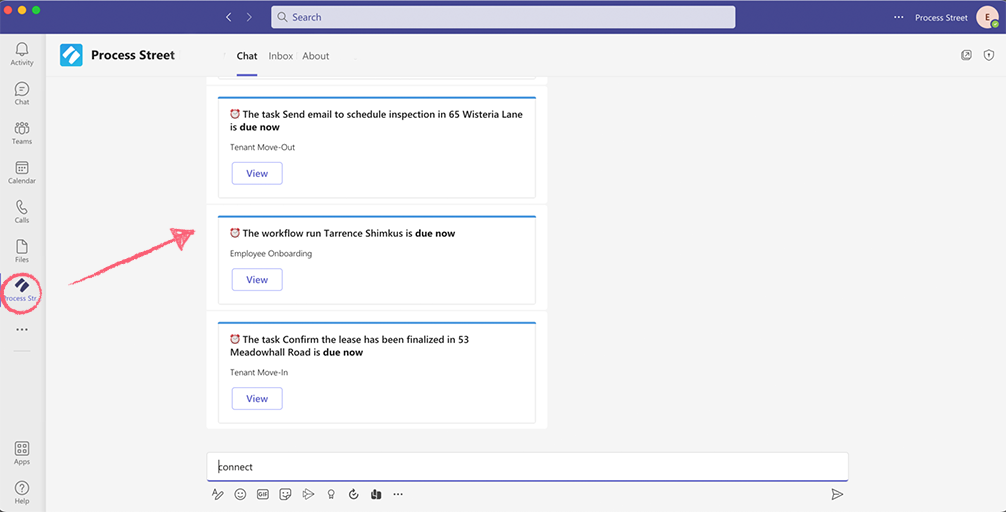Open the Apps store icon
1006x512 pixels.
[22, 453]
